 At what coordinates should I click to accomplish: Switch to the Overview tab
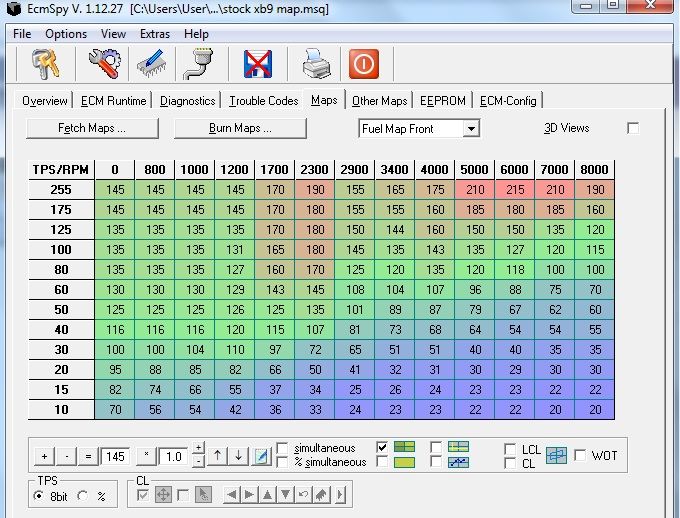(x=44, y=101)
